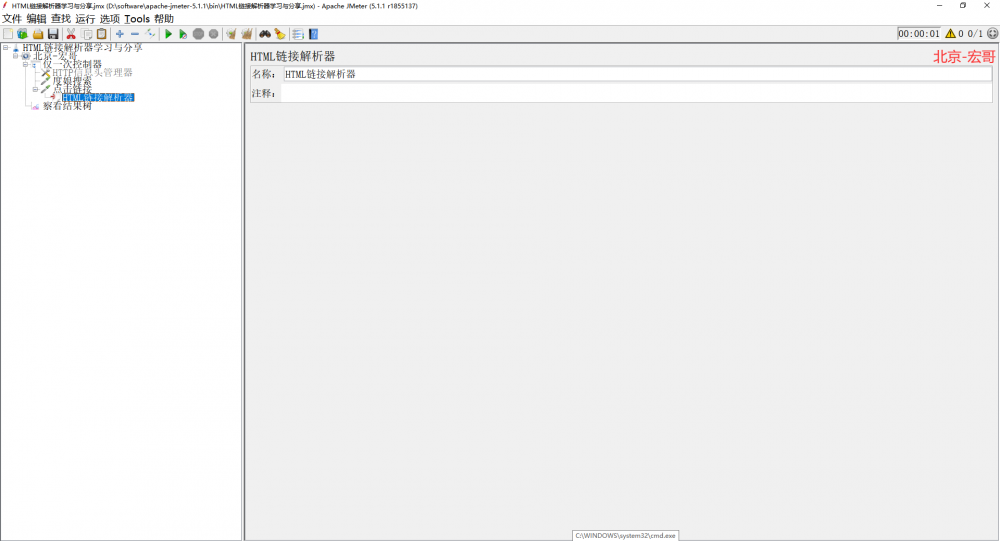Open the Tools menu

tap(136, 19)
